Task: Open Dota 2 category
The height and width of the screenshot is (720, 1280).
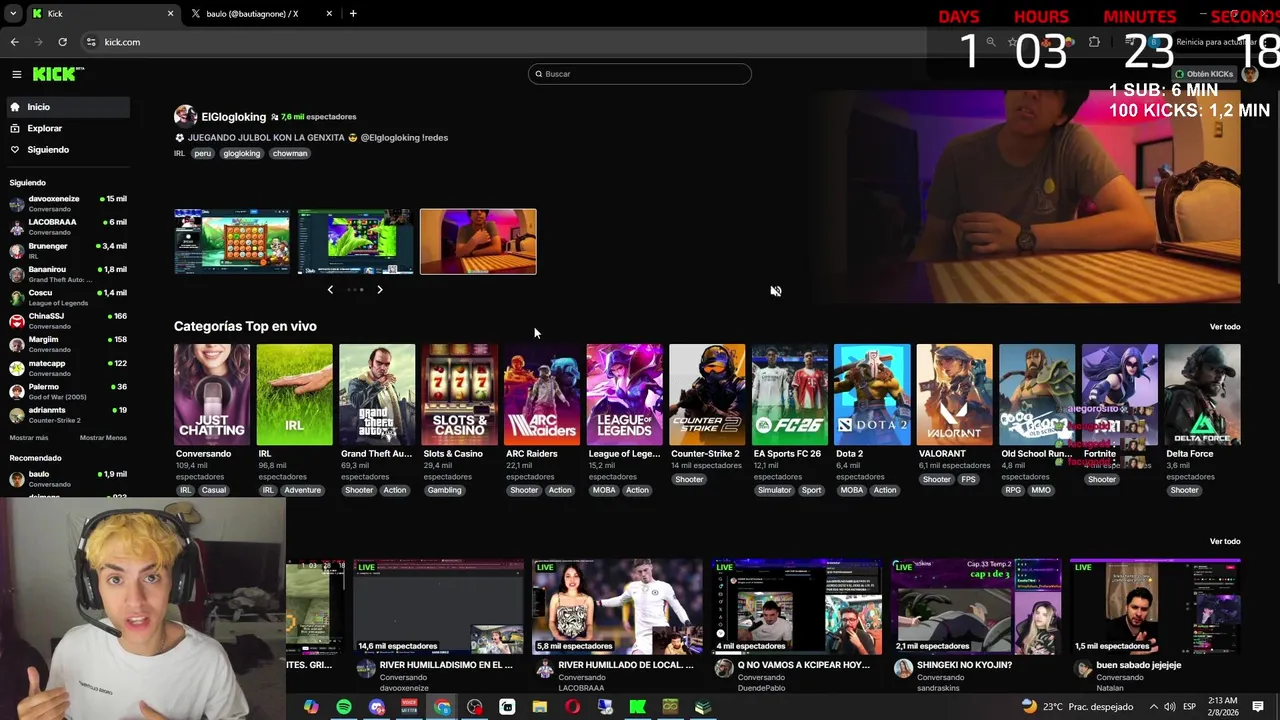Action: click(872, 395)
